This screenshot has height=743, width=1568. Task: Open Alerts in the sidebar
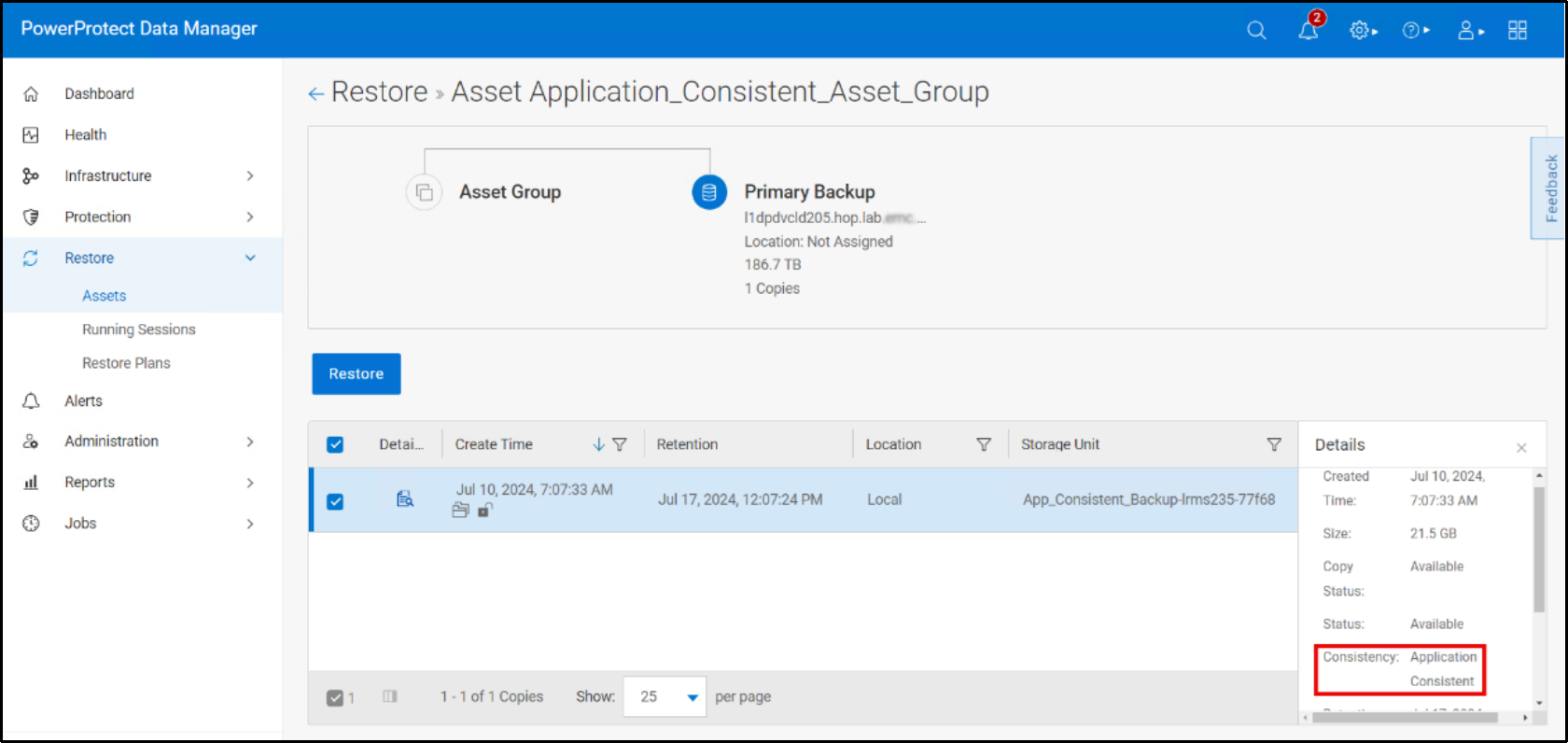point(83,400)
